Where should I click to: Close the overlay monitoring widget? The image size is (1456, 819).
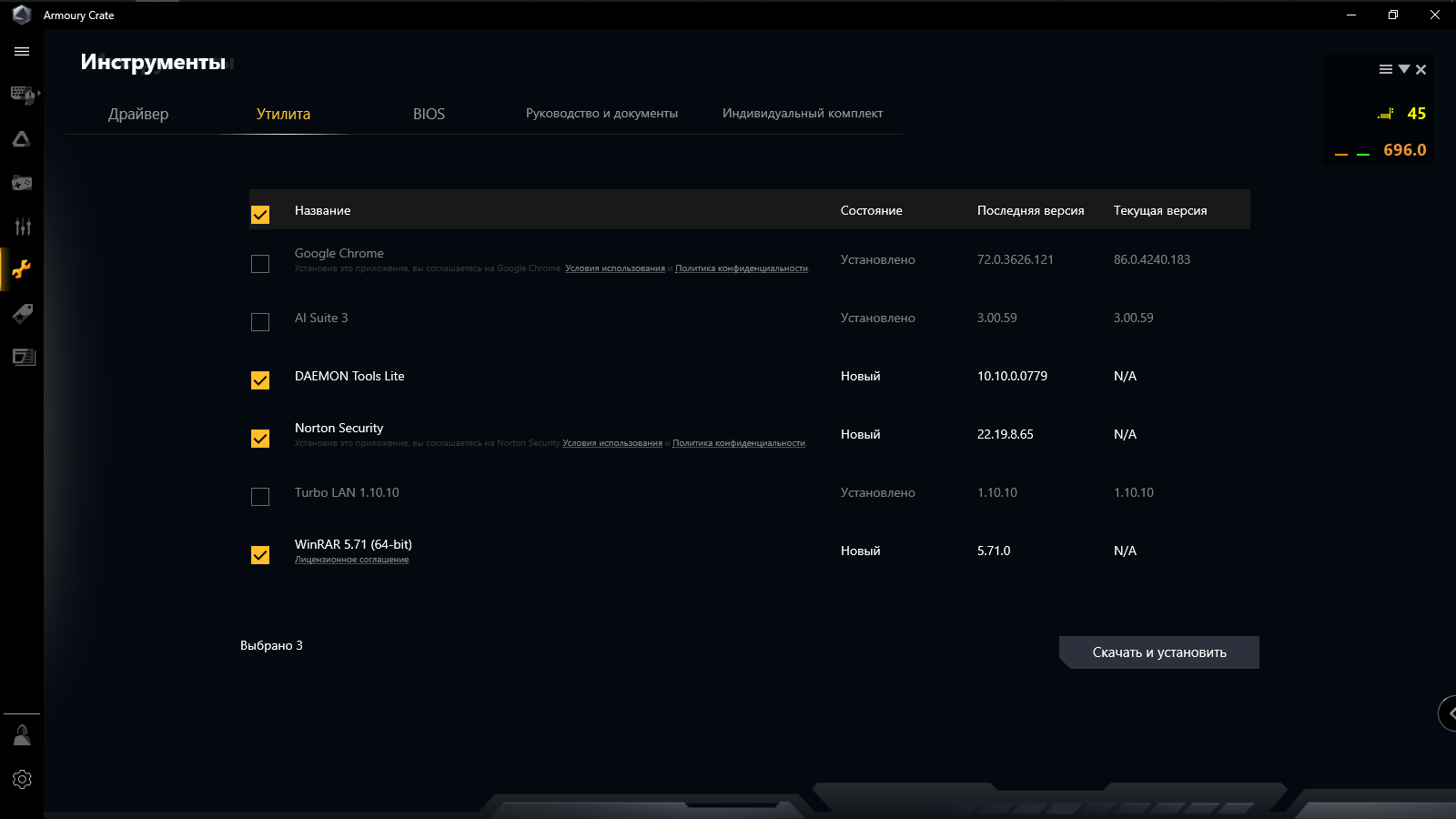pos(1421,69)
